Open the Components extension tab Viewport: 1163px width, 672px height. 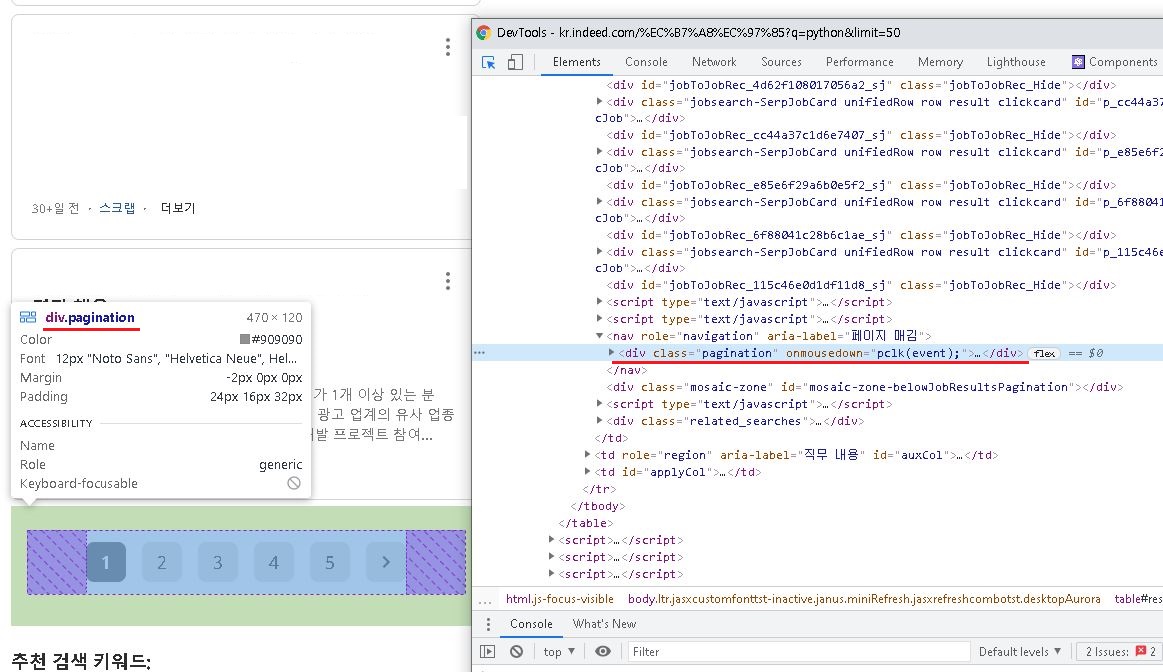(x=1114, y=62)
